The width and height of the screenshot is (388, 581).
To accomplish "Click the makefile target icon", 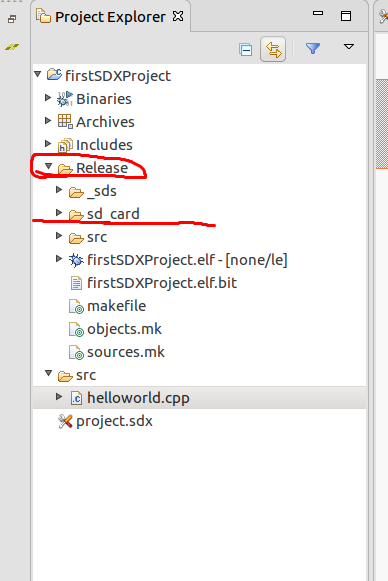I will [x=76, y=307].
